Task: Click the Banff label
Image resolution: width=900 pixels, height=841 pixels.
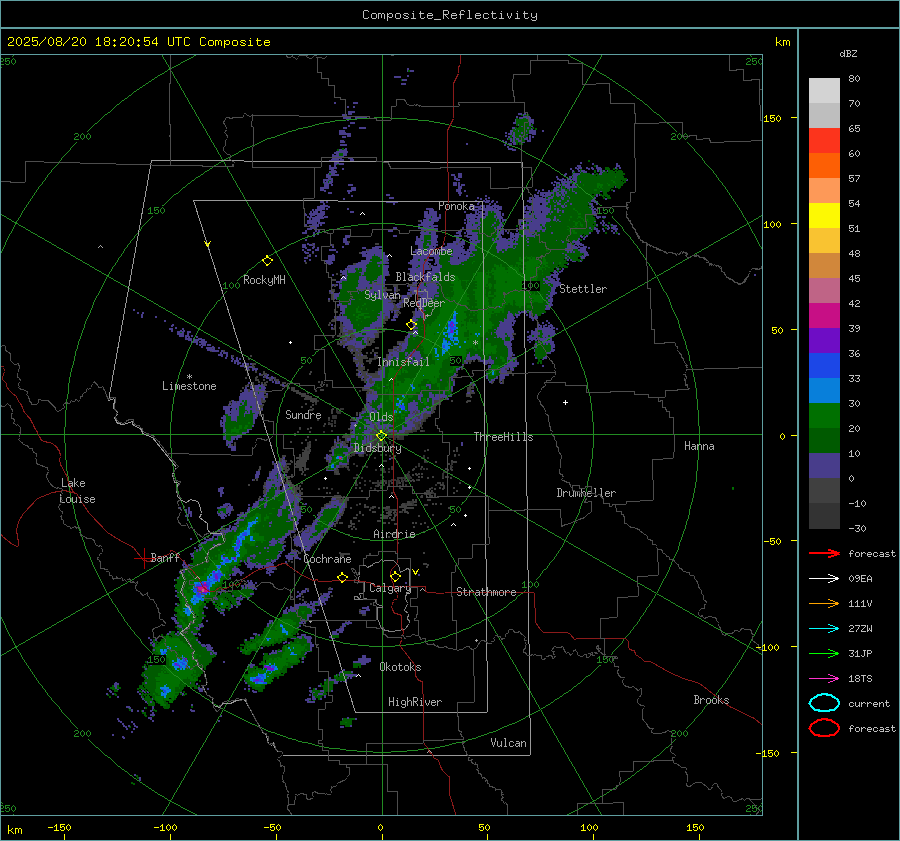Action: 165,557
